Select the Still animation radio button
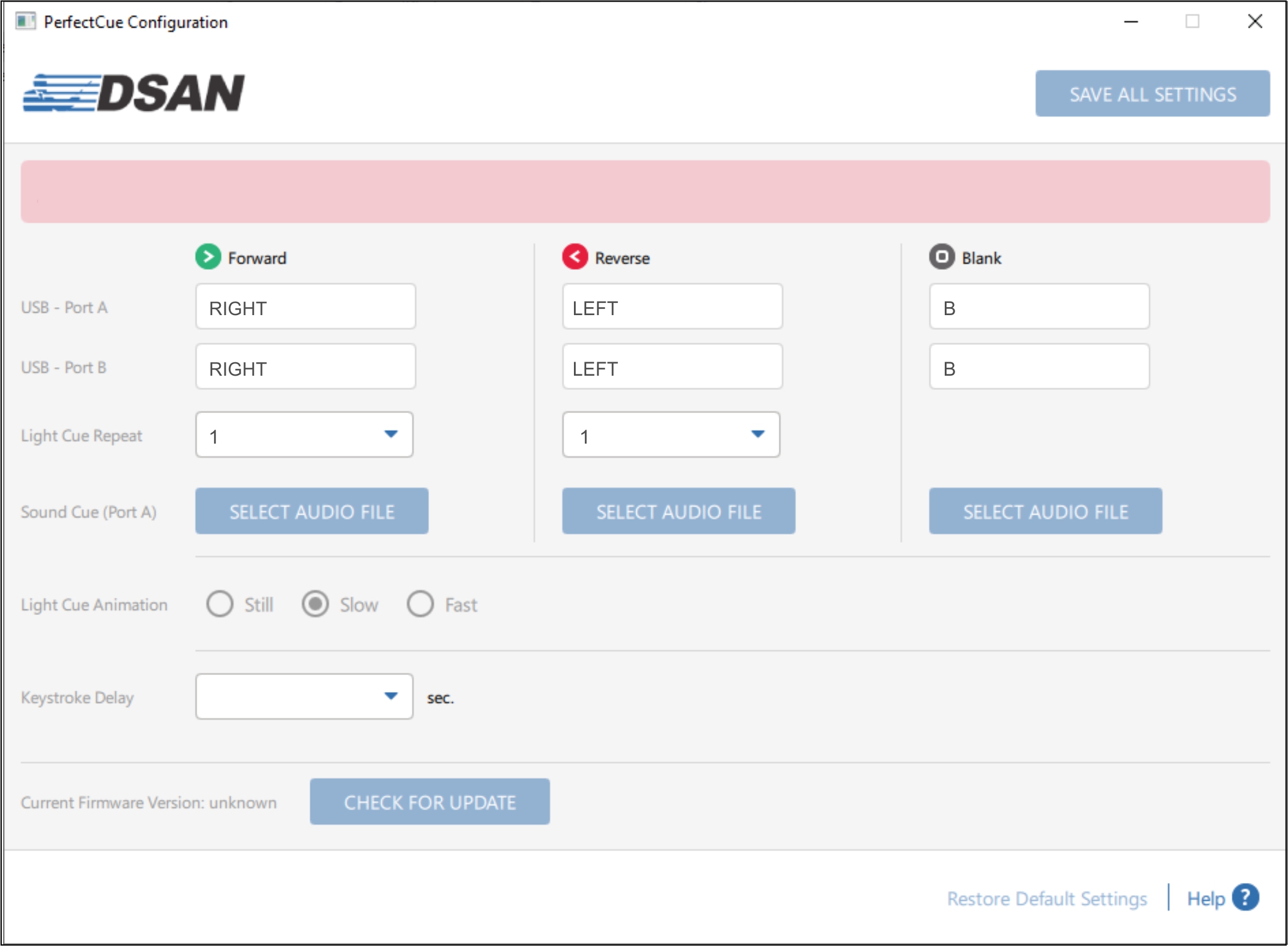 (x=220, y=604)
